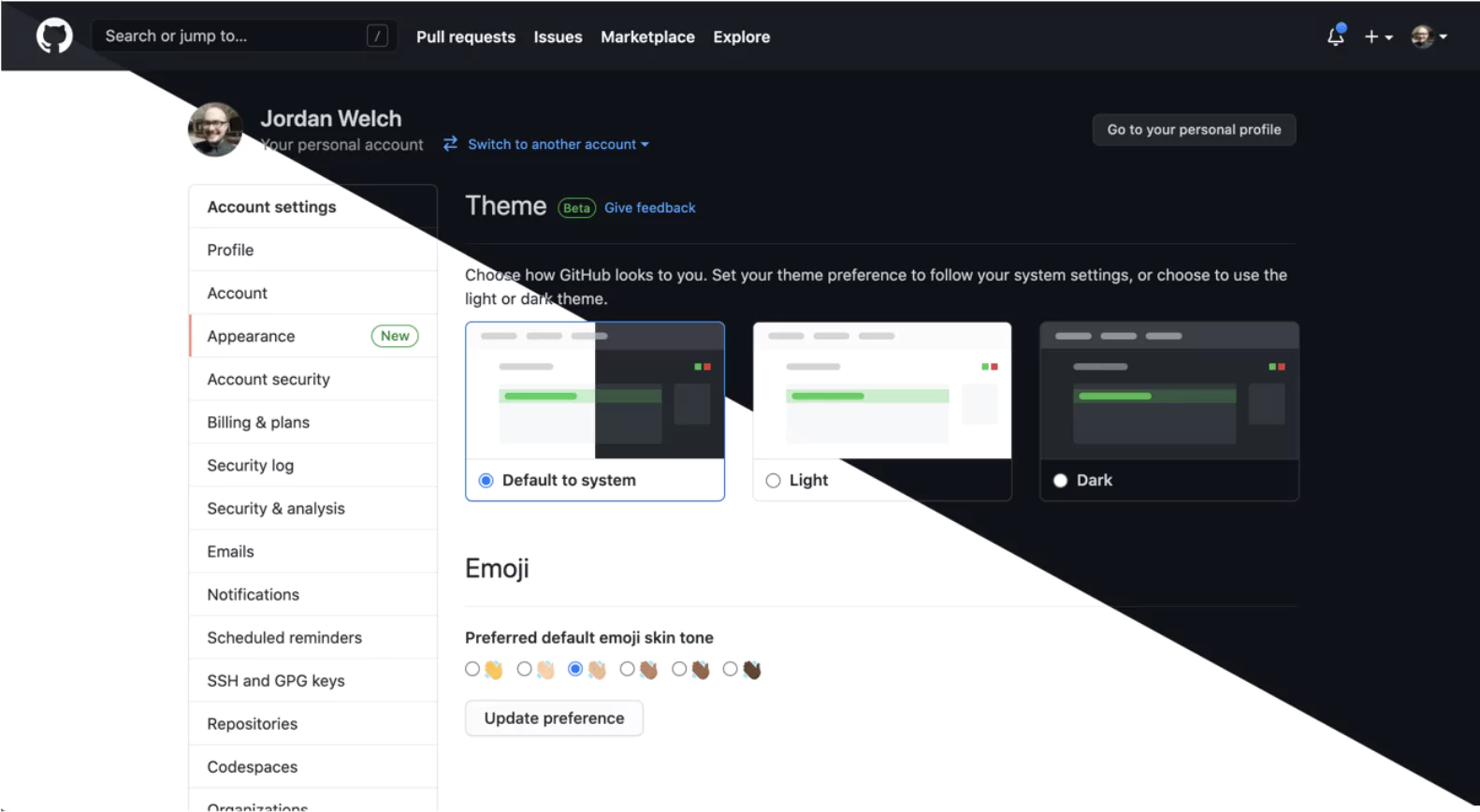Click the New badge beside Appearance
The image size is (1480, 812).
pyautogui.click(x=395, y=336)
